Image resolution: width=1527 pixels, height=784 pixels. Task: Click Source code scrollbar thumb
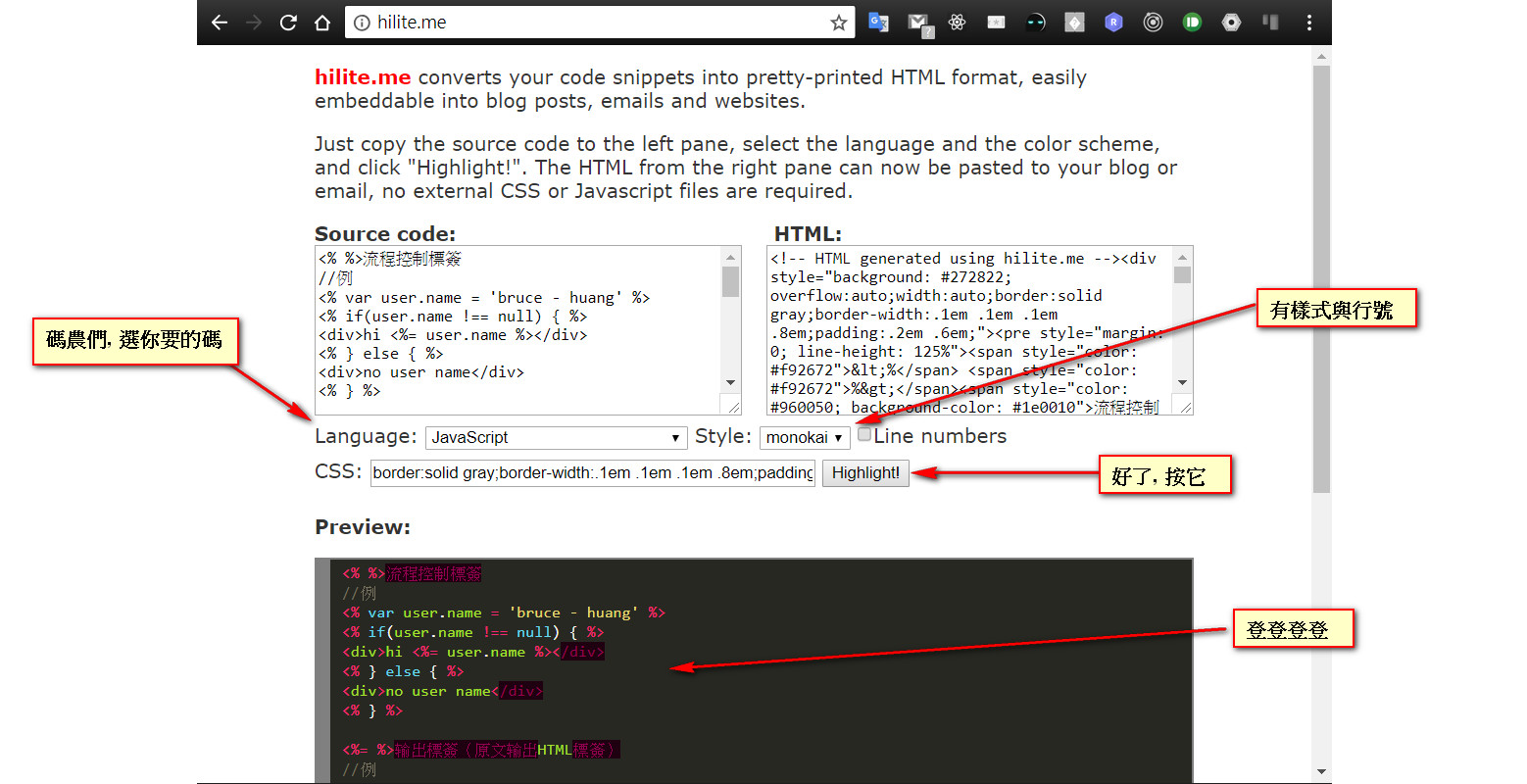point(731,281)
